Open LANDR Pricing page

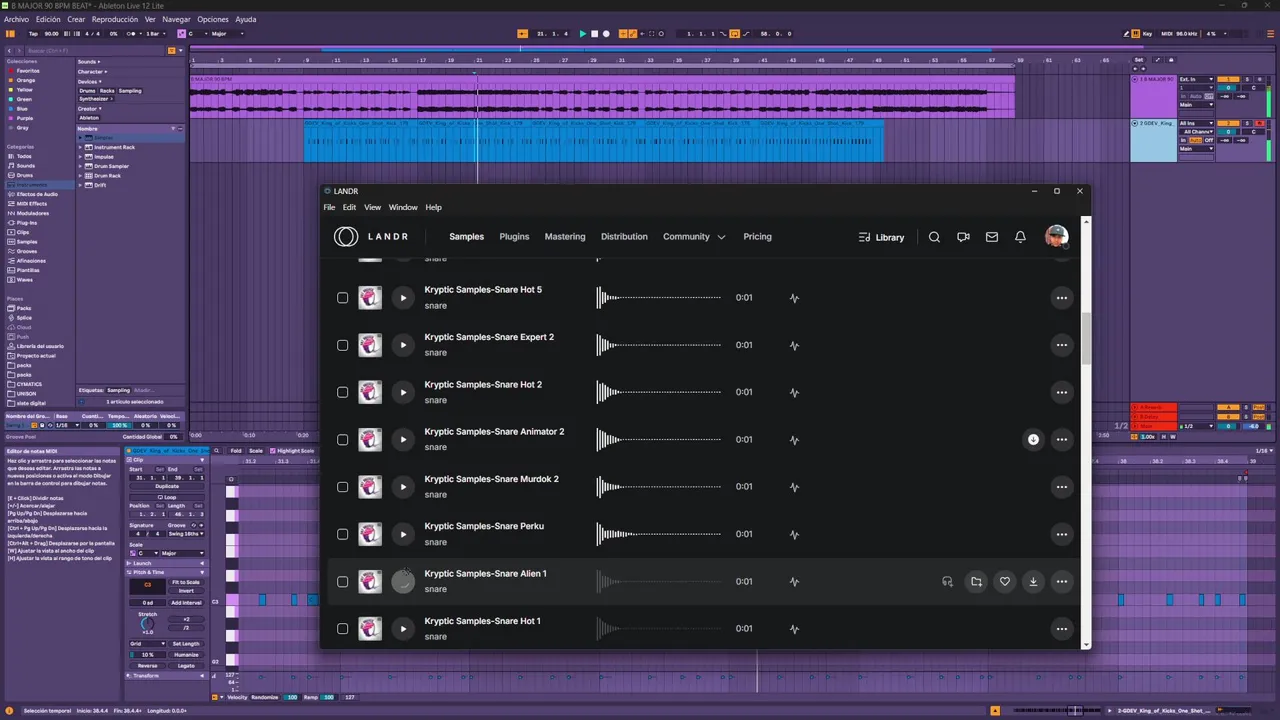(x=757, y=237)
